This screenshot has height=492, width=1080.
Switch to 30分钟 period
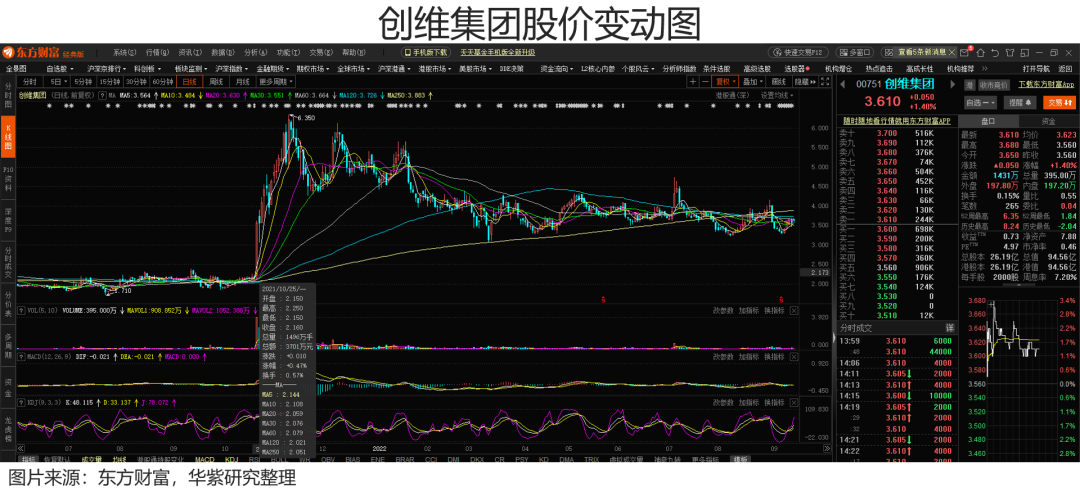click(136, 82)
